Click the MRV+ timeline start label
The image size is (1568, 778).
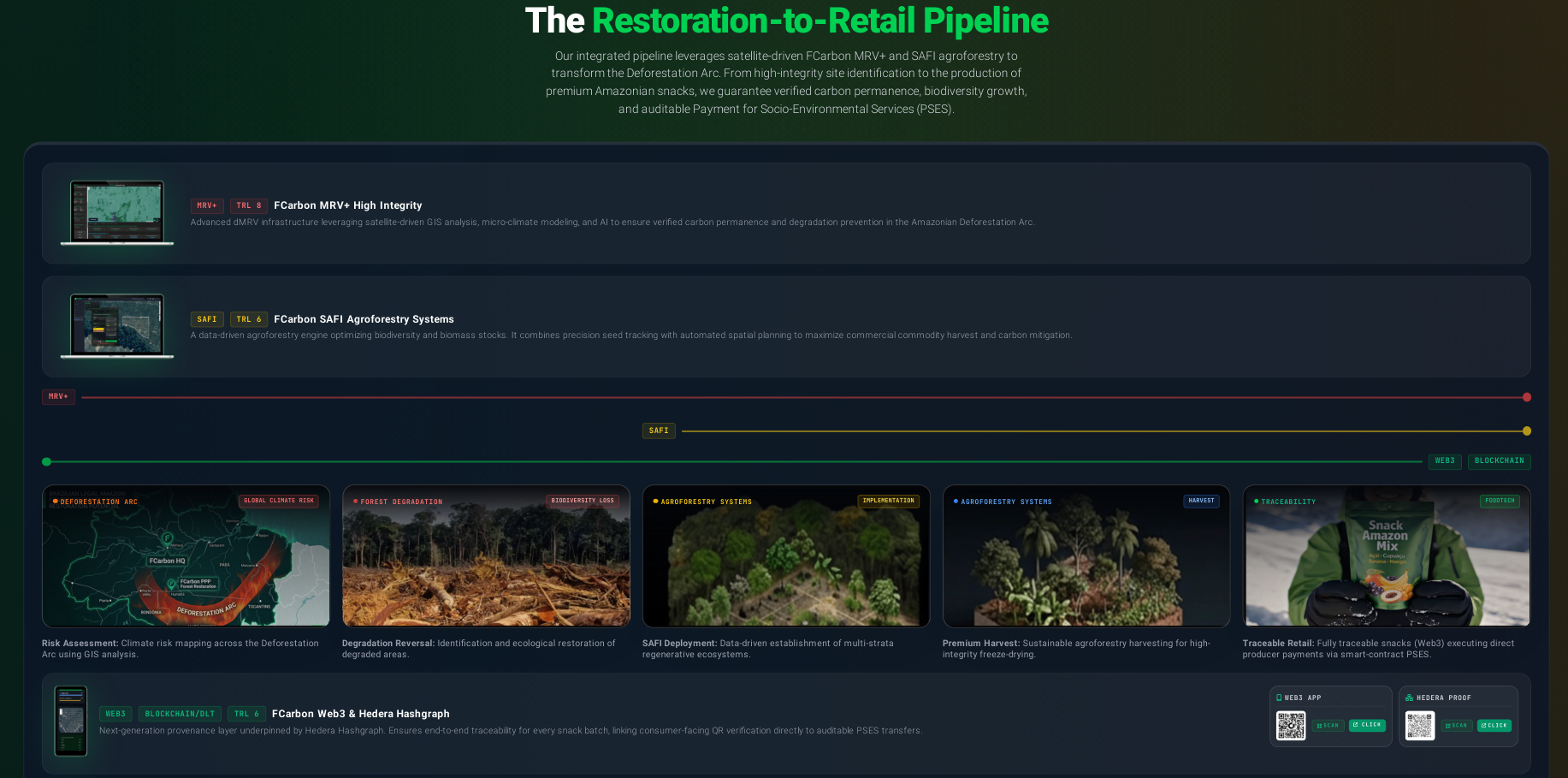[58, 397]
